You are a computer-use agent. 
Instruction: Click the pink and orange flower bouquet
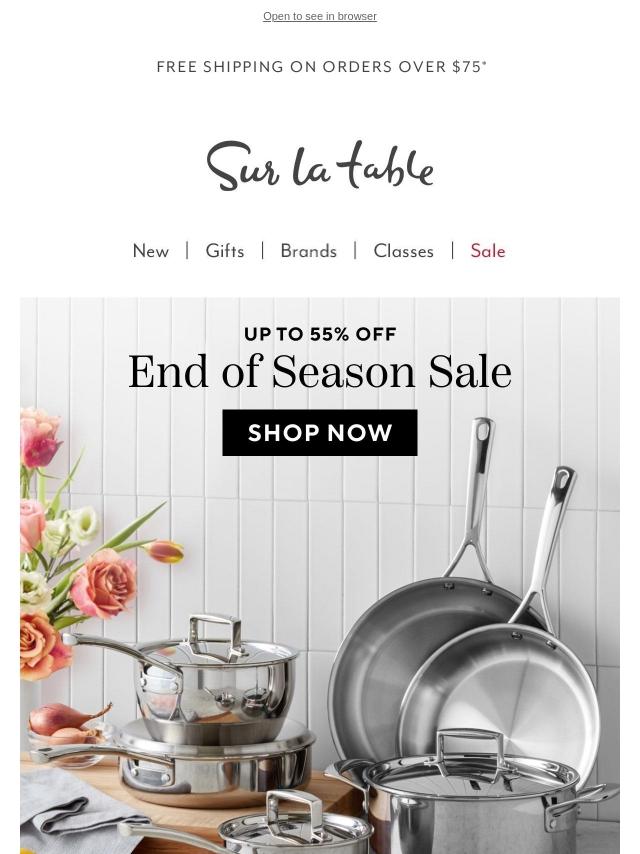[x=87, y=545]
